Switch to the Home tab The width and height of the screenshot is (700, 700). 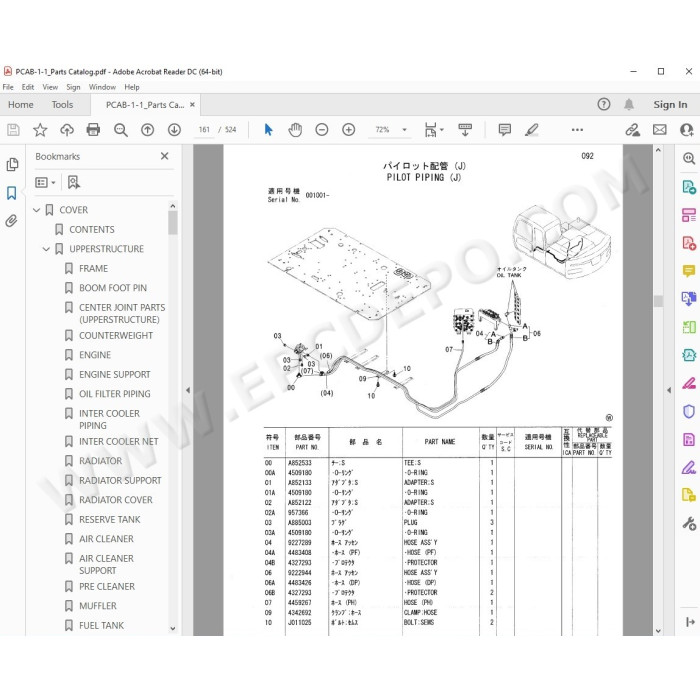pyautogui.click(x=21, y=104)
